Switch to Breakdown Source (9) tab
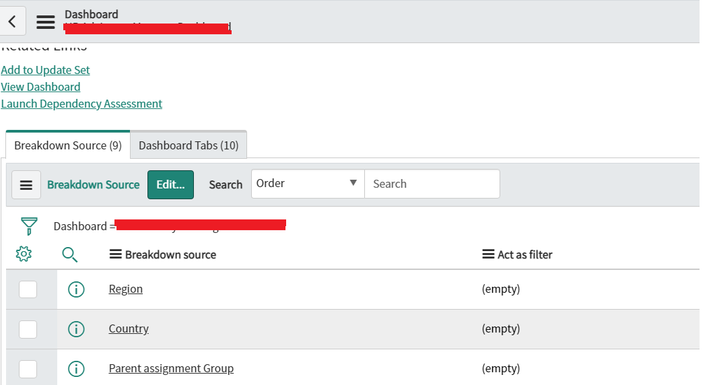 68,145
